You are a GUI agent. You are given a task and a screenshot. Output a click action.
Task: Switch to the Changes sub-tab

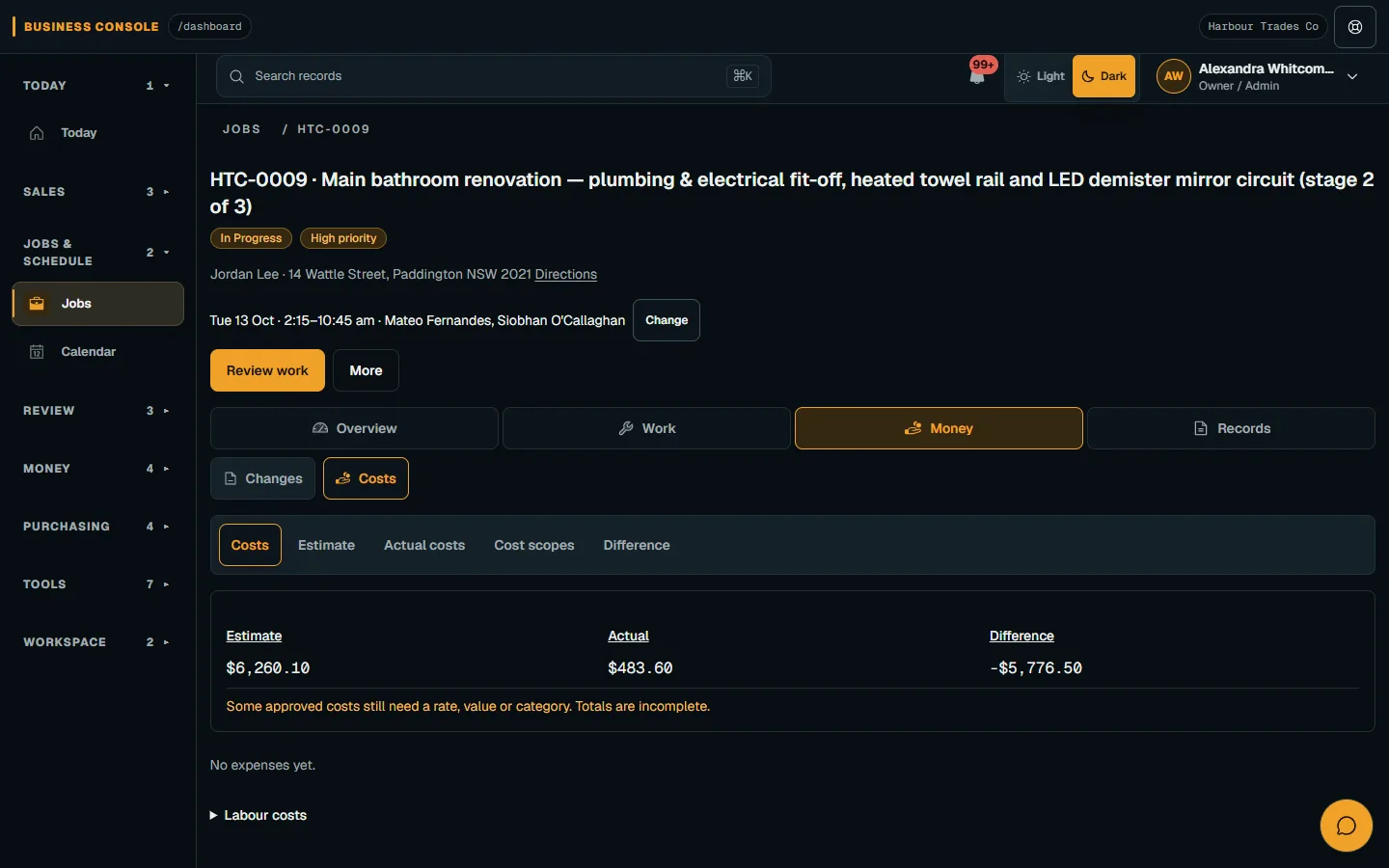[x=262, y=478]
